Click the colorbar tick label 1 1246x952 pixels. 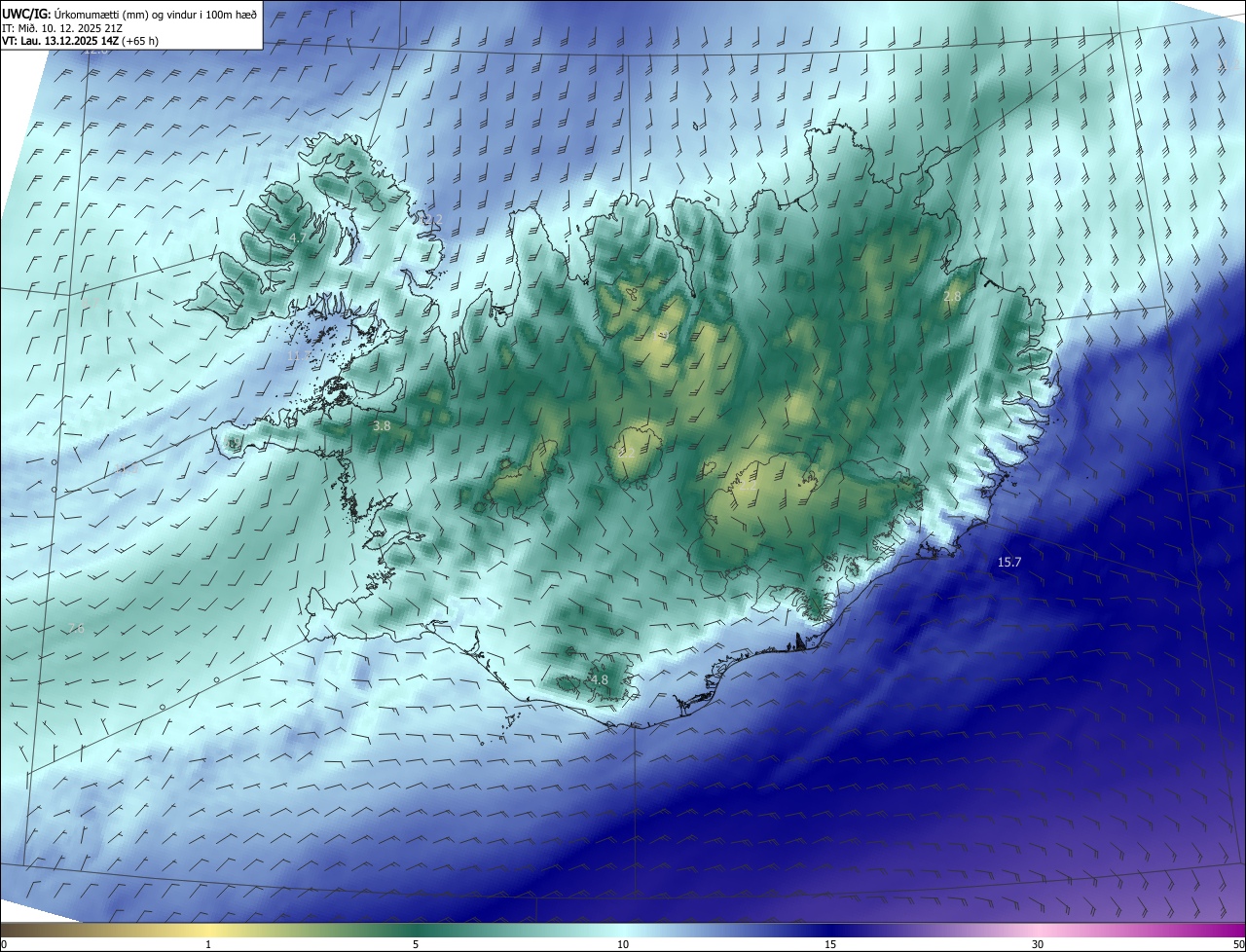pos(208,945)
